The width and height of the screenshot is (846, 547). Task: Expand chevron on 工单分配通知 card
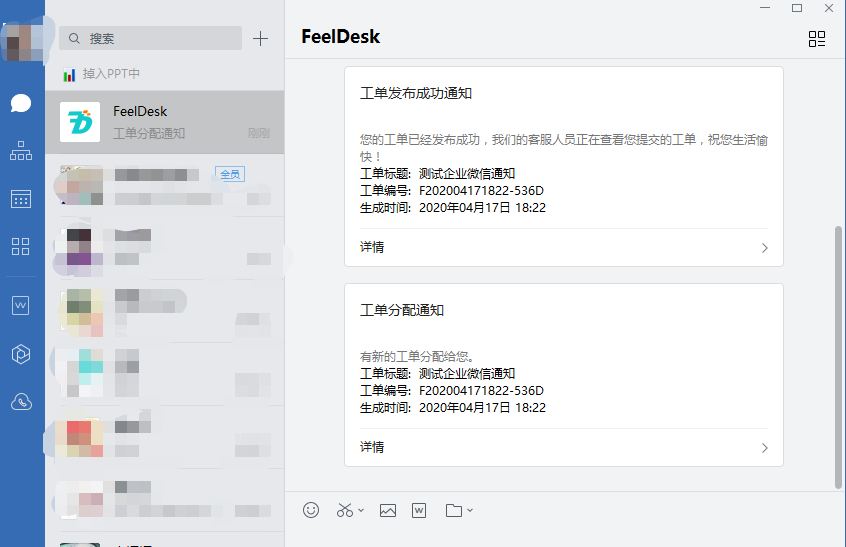tap(765, 448)
